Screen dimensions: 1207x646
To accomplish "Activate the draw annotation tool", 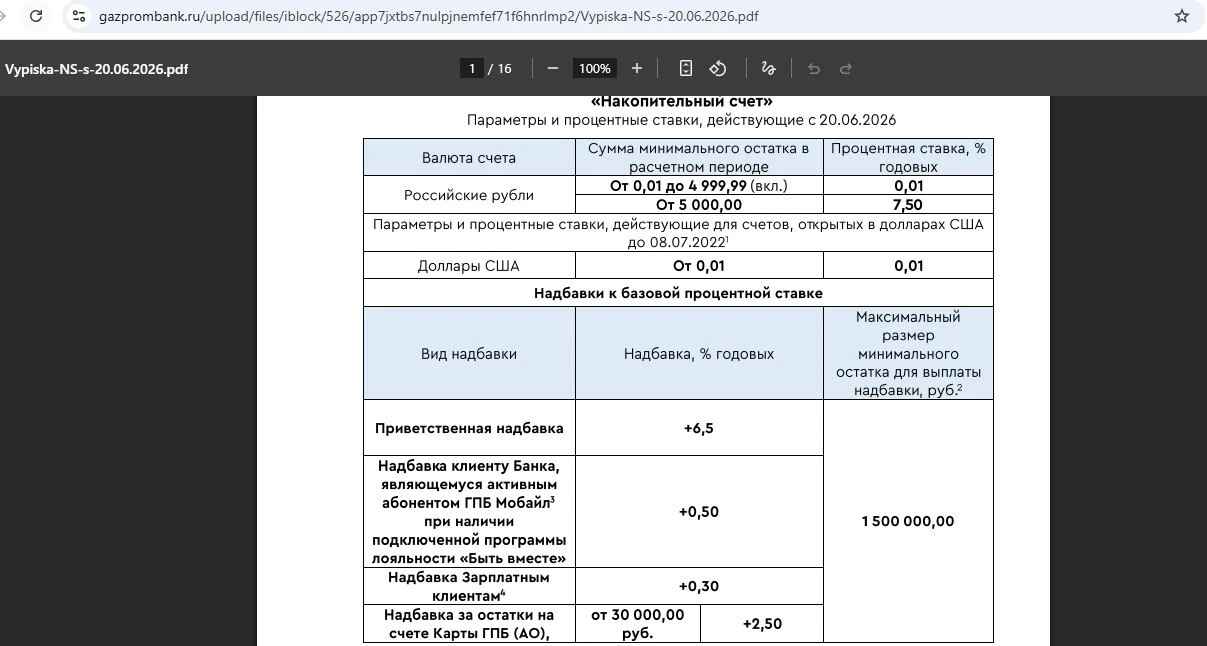I will pos(768,68).
